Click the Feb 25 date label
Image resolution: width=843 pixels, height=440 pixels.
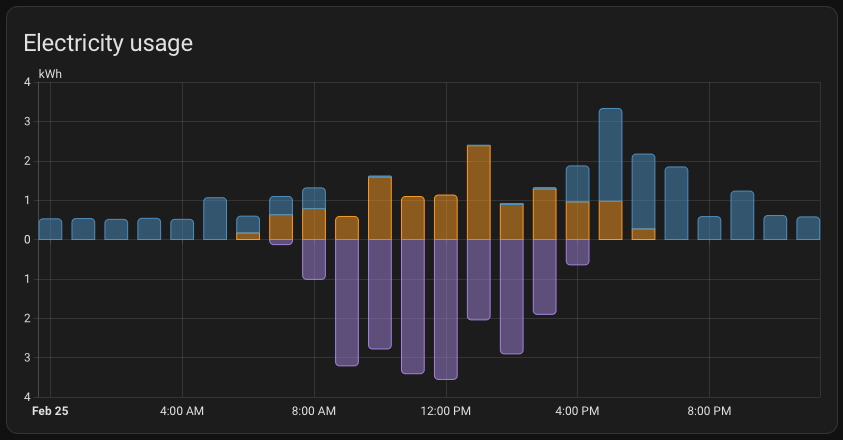coord(50,411)
